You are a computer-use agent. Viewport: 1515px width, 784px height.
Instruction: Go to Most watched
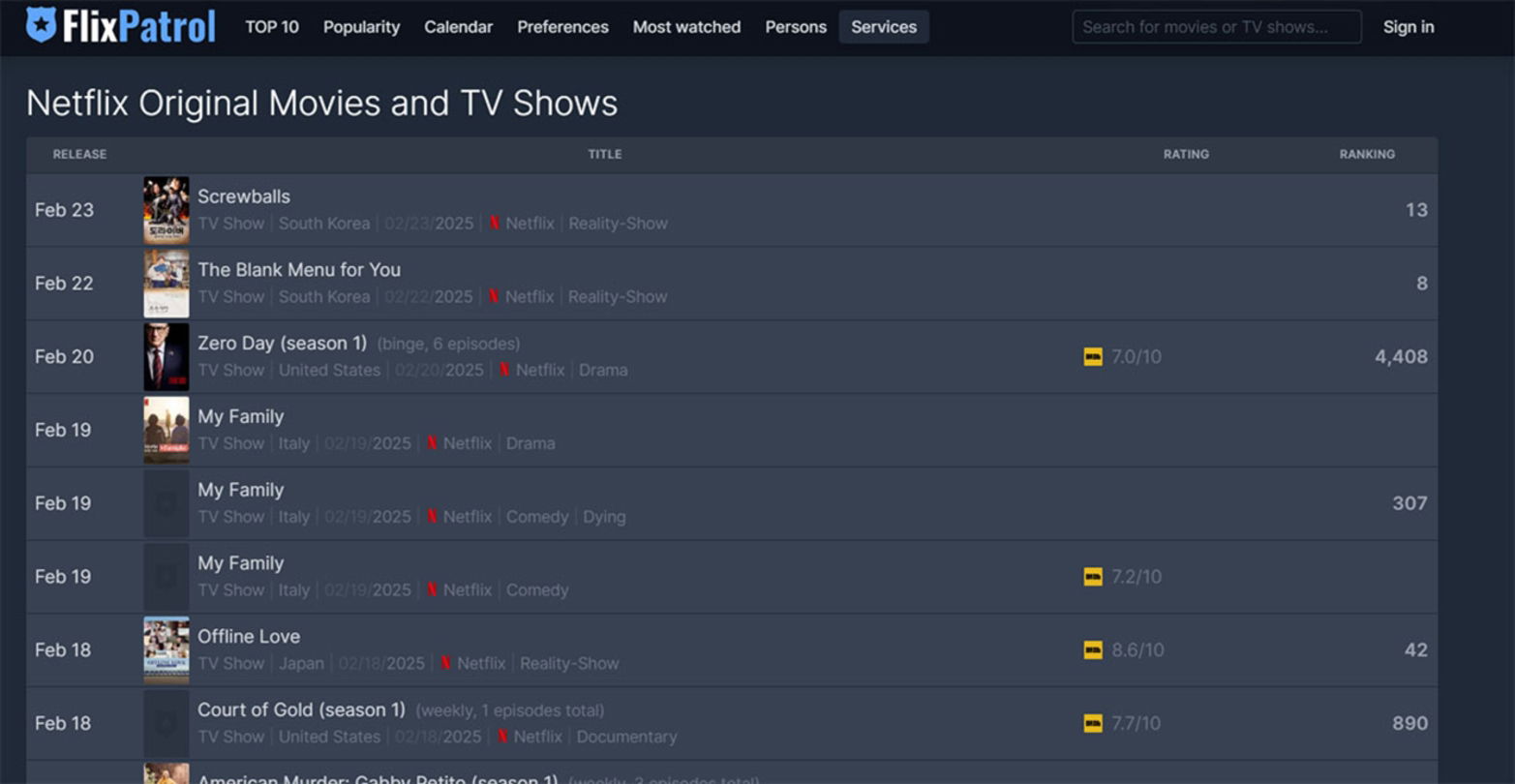point(686,27)
